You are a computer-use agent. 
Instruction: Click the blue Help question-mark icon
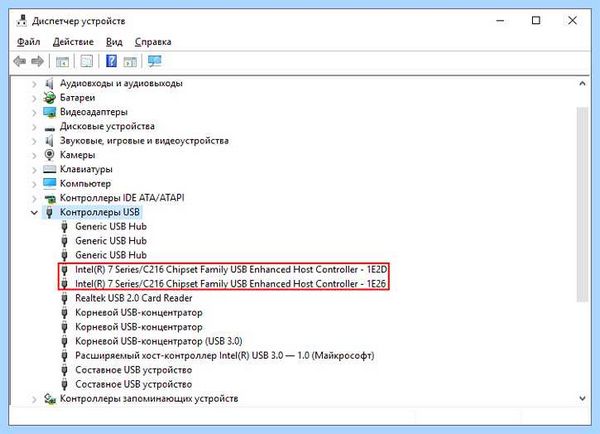(x=111, y=61)
